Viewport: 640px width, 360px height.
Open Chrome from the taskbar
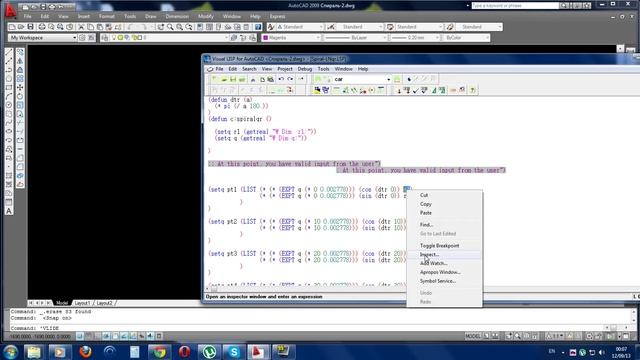[160, 352]
